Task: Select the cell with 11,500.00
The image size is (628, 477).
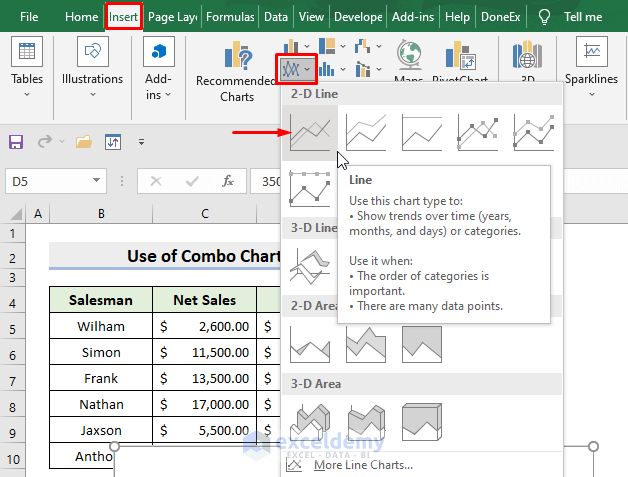Action: (x=205, y=352)
